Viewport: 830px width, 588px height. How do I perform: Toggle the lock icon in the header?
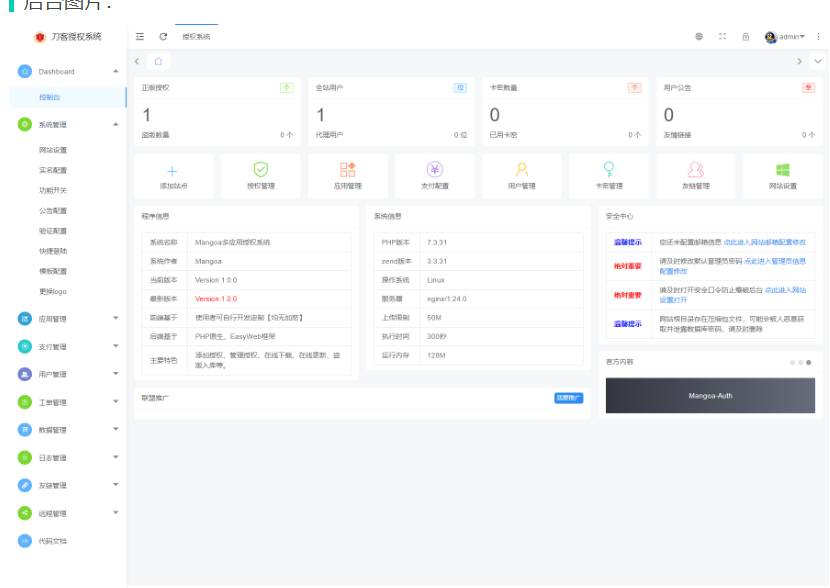(x=746, y=35)
